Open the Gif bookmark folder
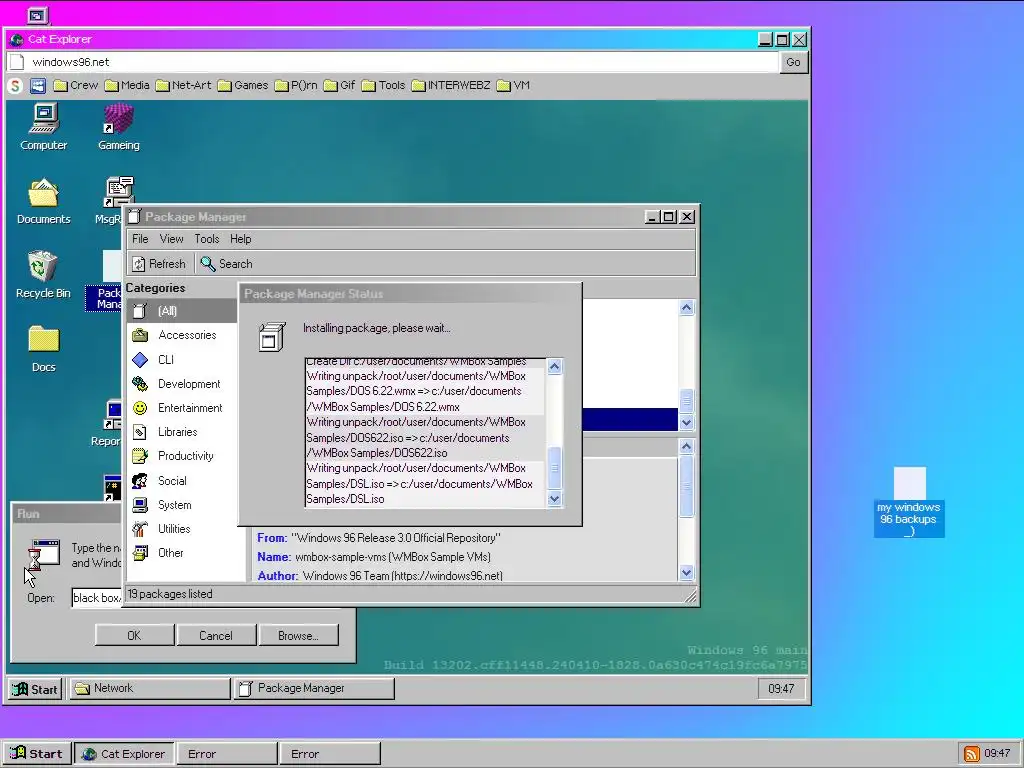 tap(339, 86)
